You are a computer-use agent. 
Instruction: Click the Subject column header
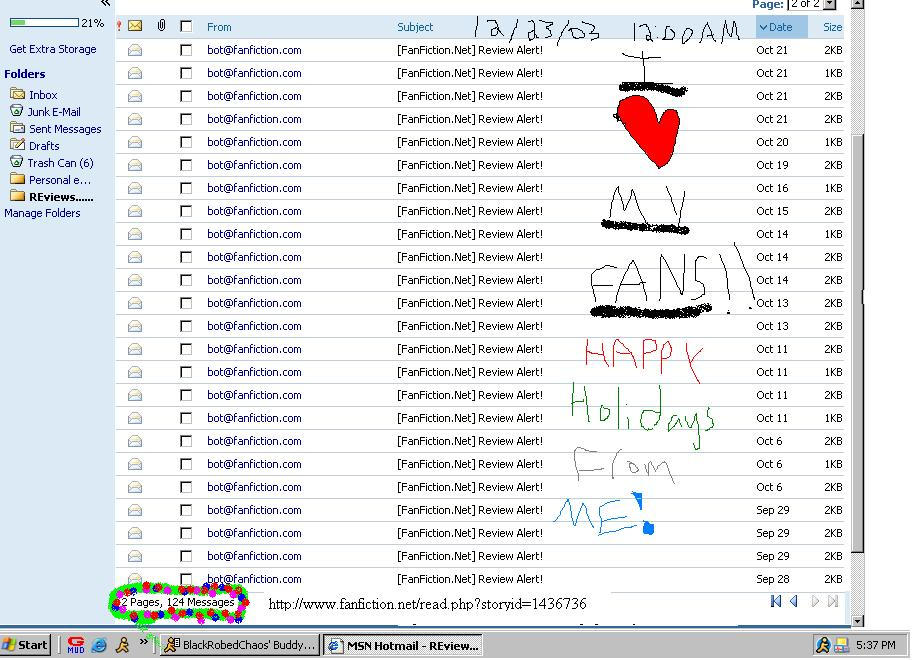(x=415, y=27)
